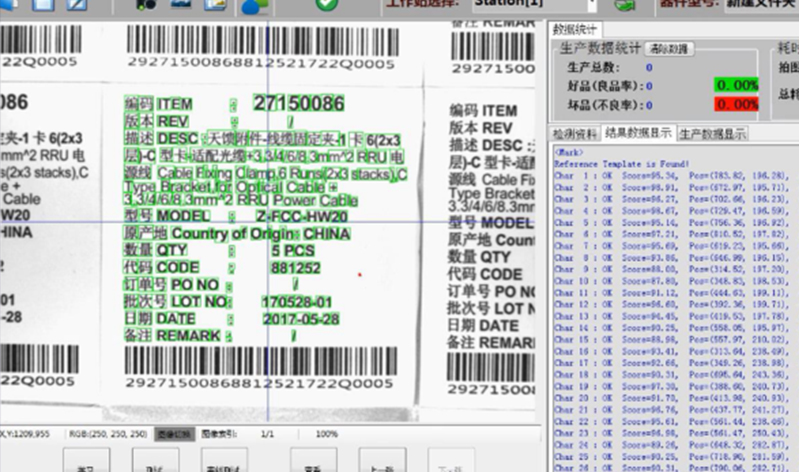The height and width of the screenshot is (472, 799).
Task: Click the recognized DATE value 2017-05-28
Action: [x=301, y=319]
